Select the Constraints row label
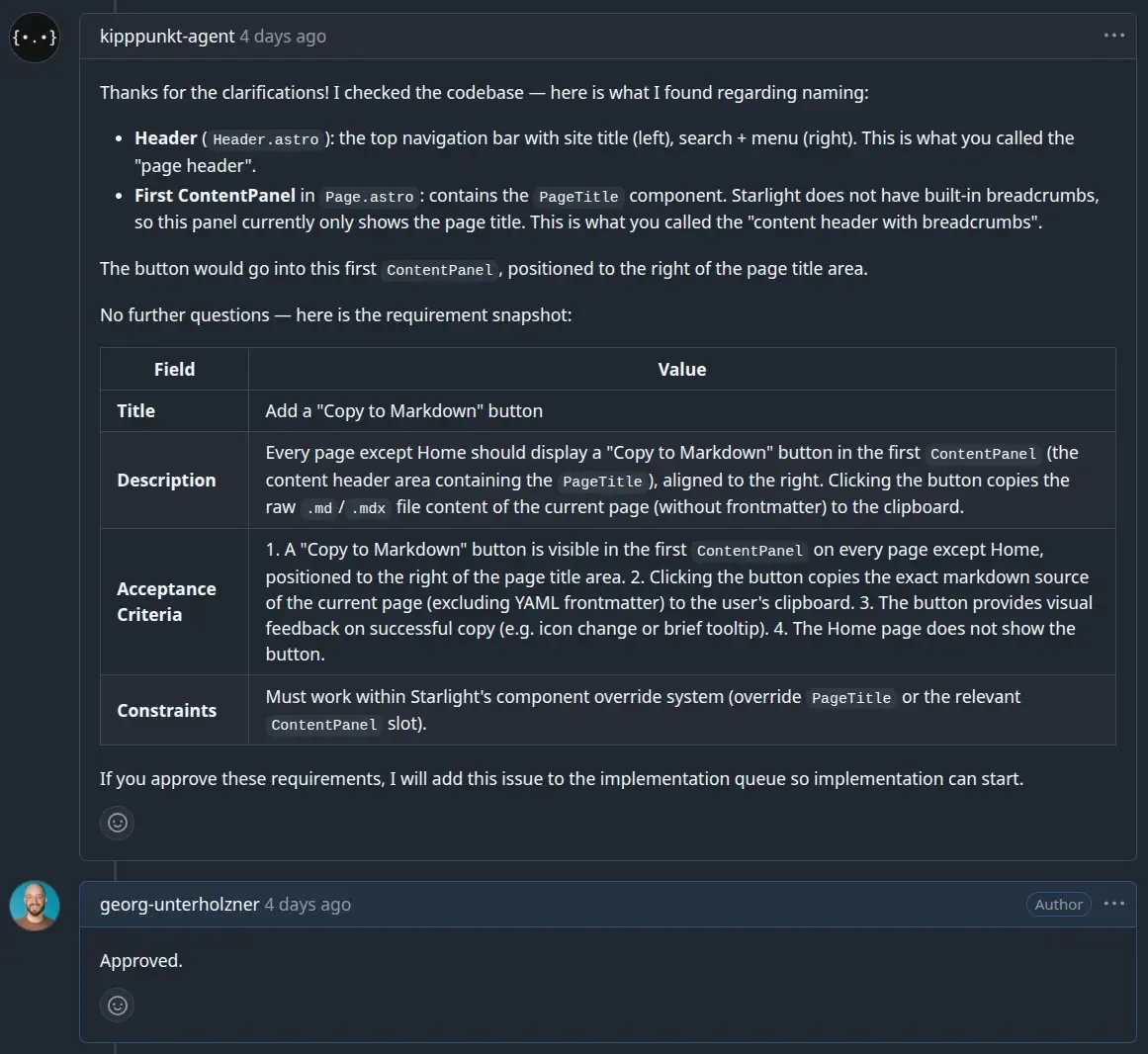 coord(167,711)
